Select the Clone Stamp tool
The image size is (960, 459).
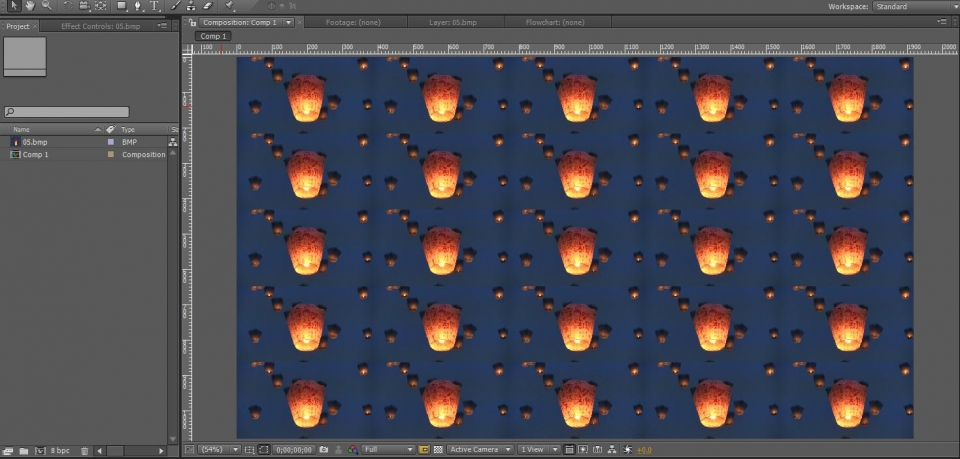tap(191, 6)
